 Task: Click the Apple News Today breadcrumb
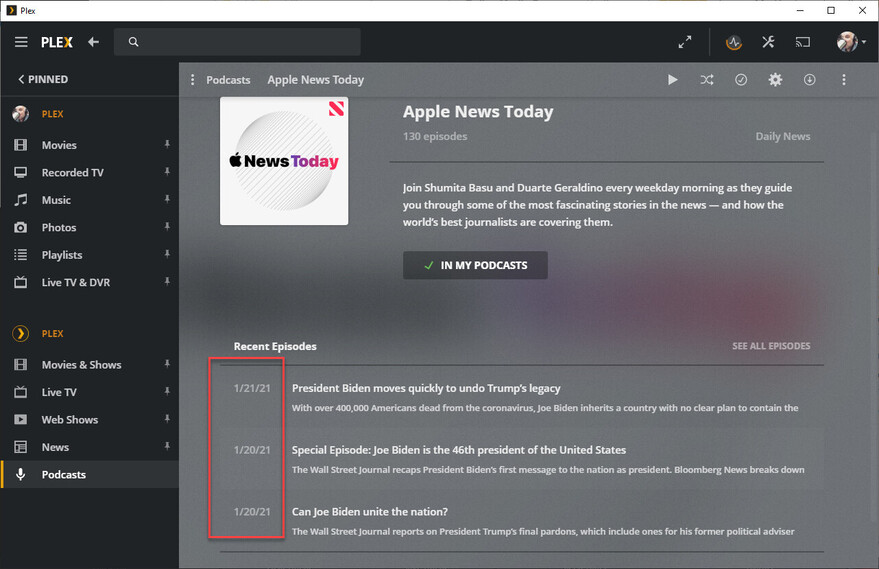(x=316, y=80)
